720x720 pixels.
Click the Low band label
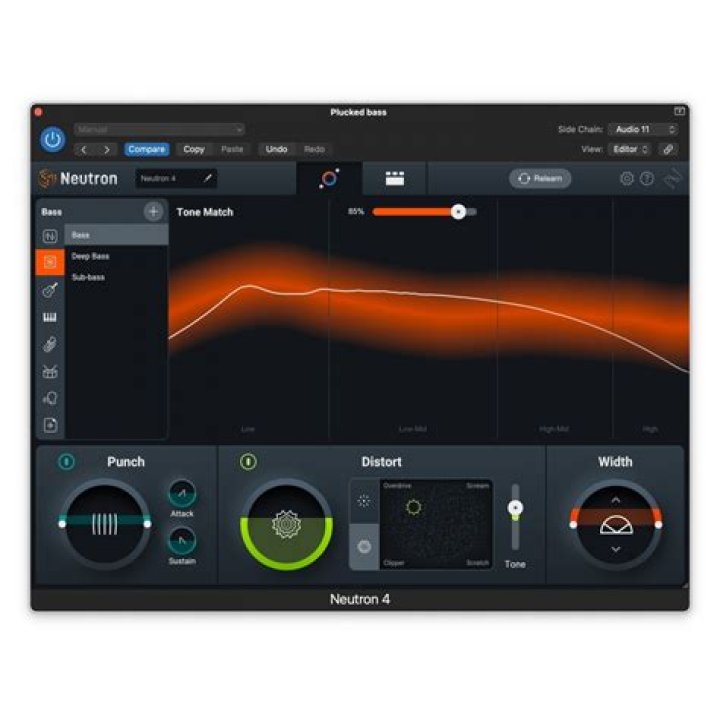click(x=248, y=429)
